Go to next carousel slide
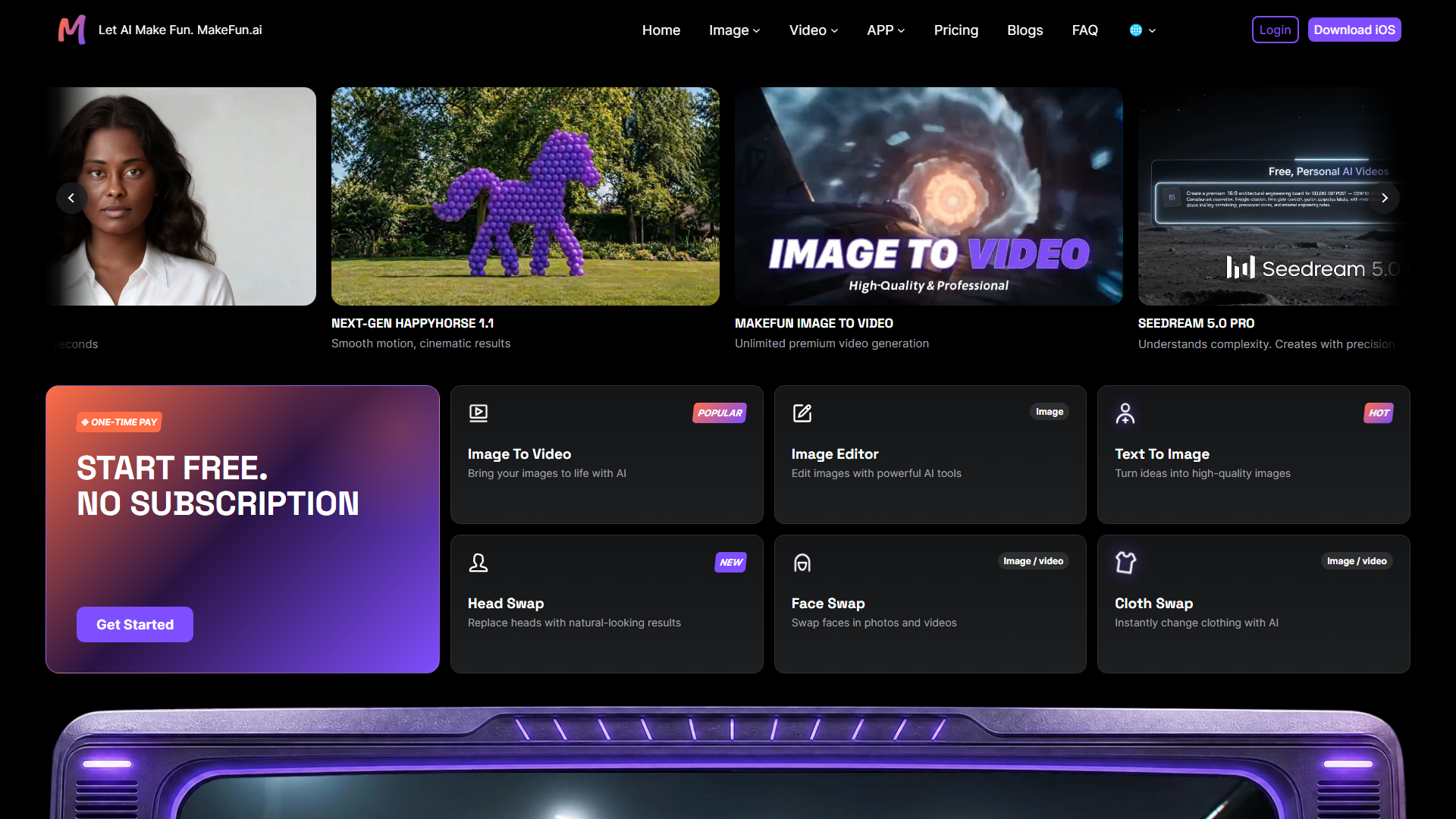This screenshot has height=819, width=1456. (x=1385, y=198)
